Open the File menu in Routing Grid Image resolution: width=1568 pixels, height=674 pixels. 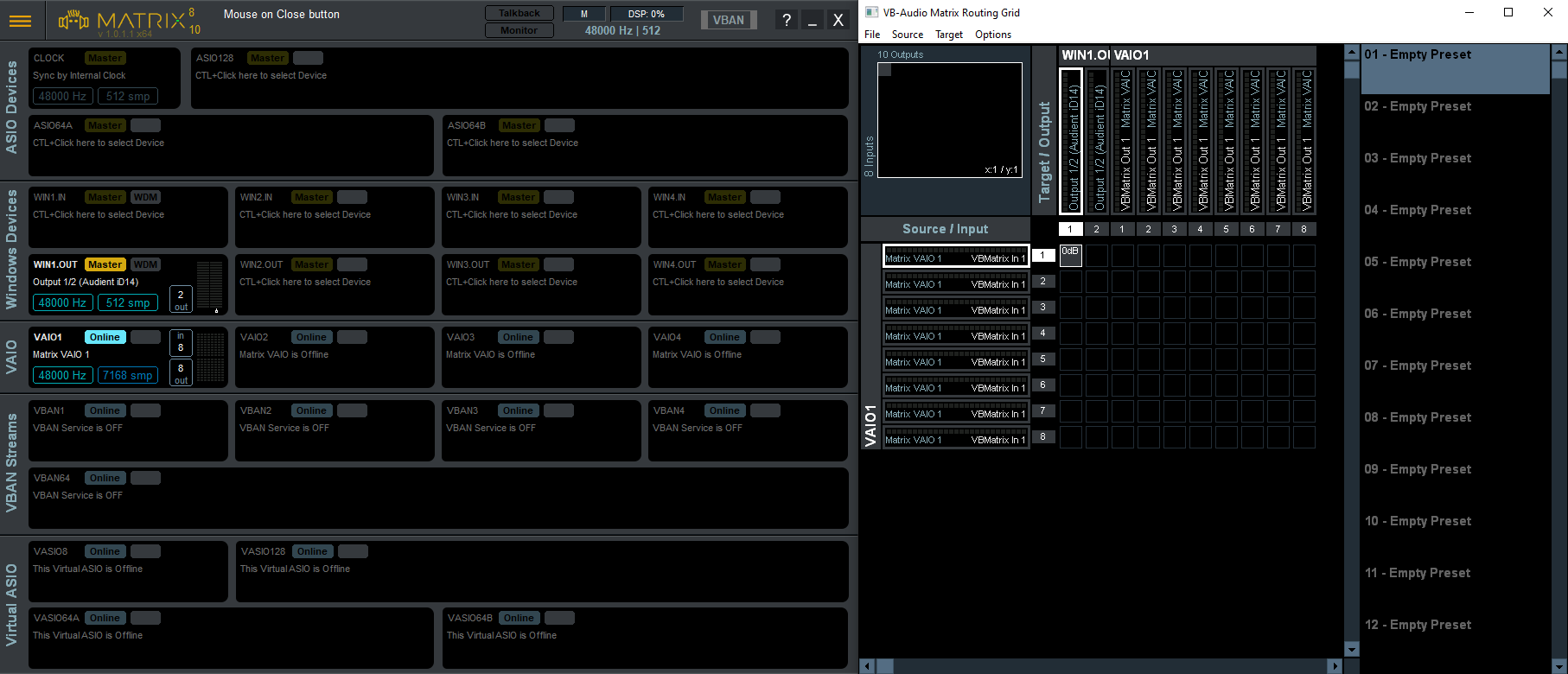[x=872, y=35]
